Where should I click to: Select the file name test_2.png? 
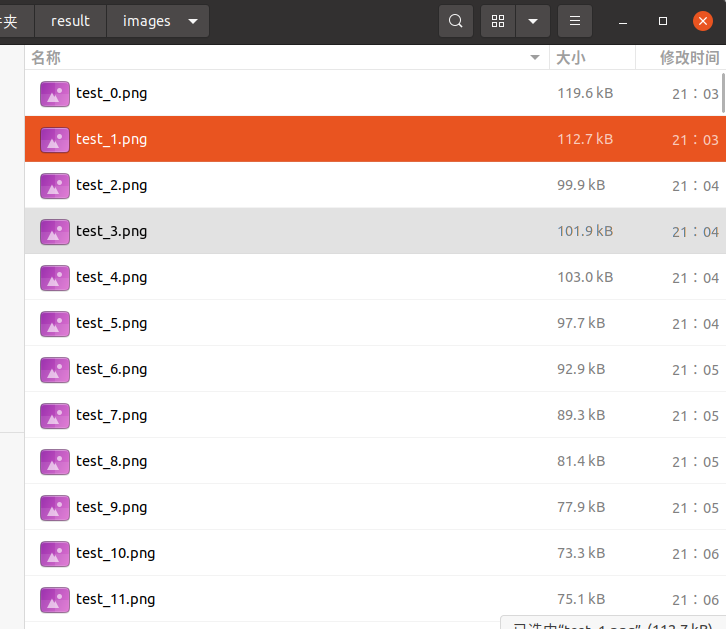click(x=112, y=185)
